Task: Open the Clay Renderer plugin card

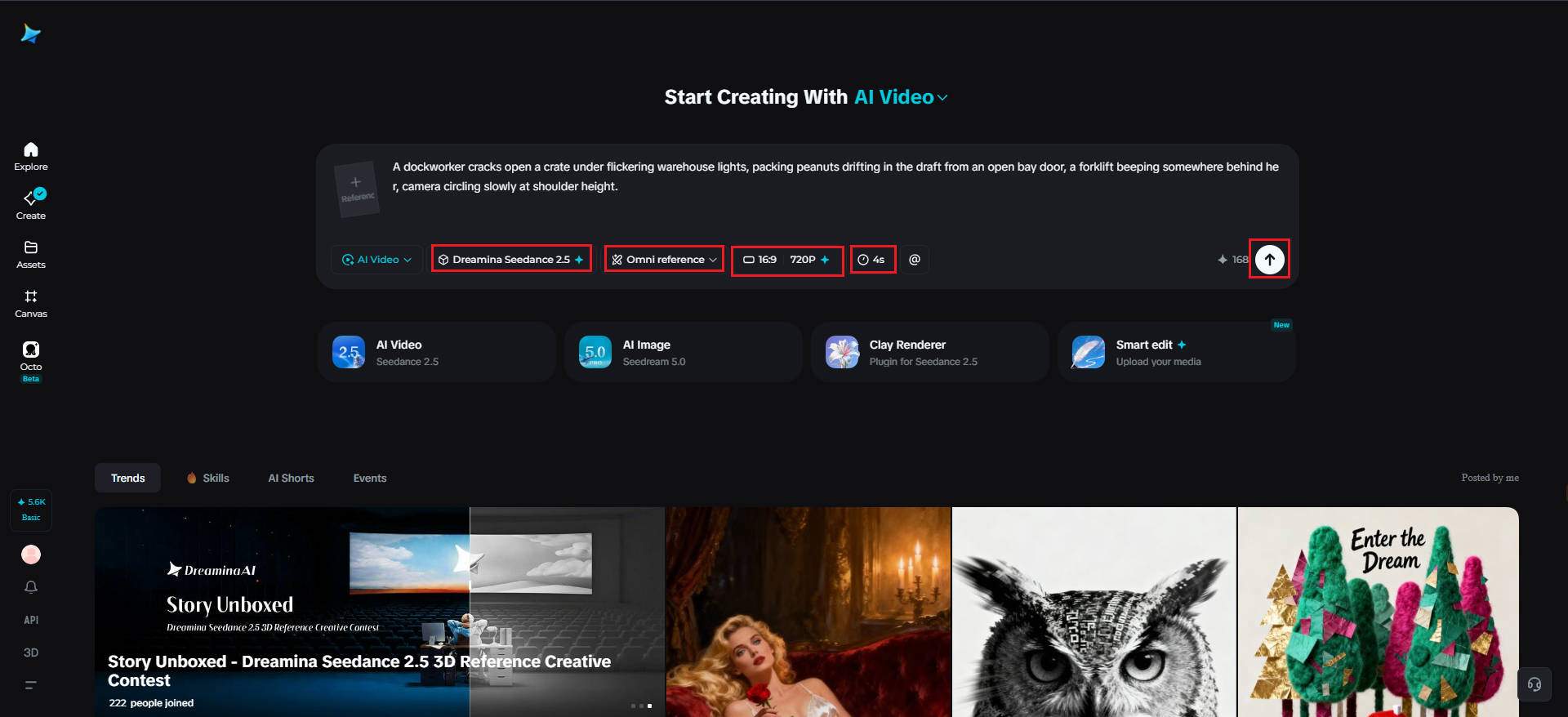Action: click(930, 352)
